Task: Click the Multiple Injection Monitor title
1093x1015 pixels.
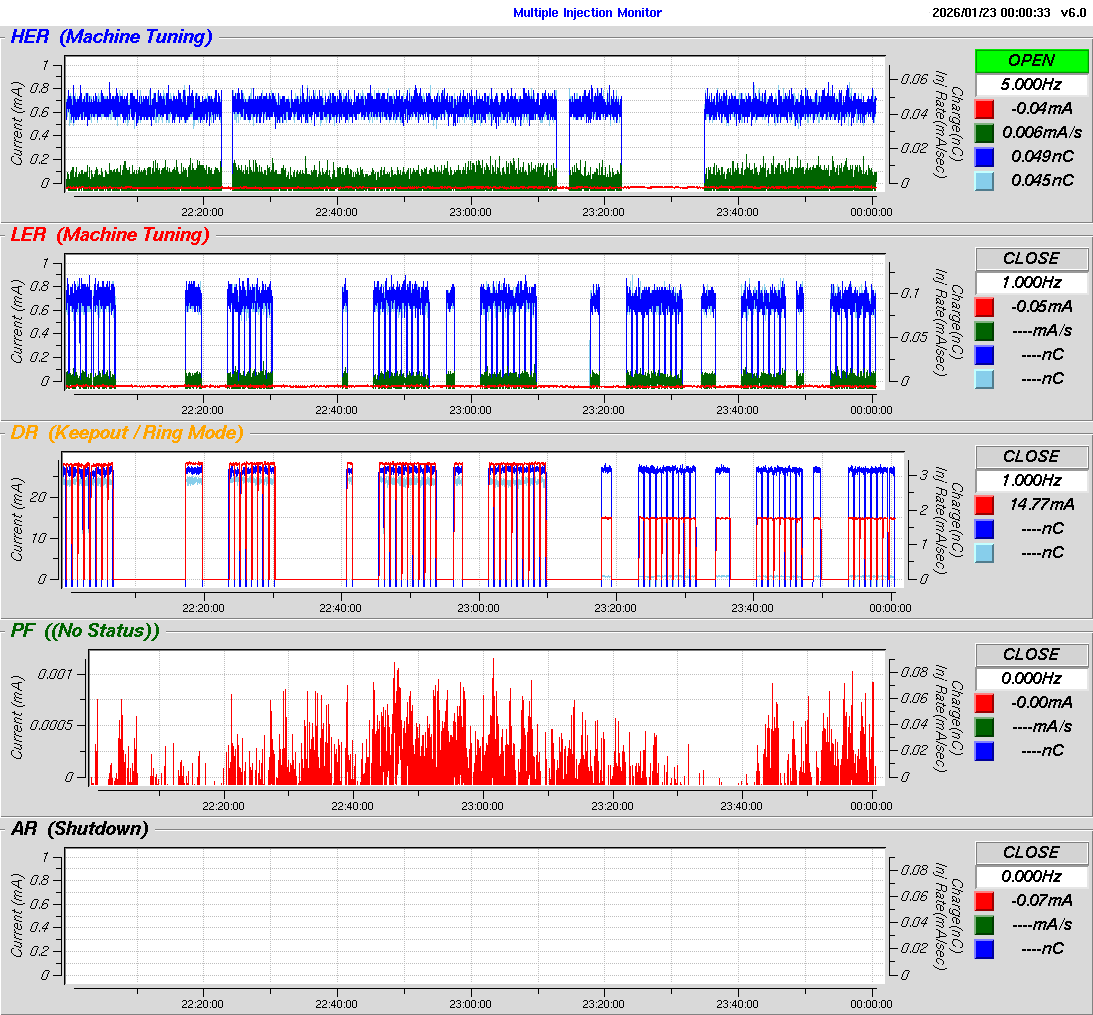Action: [x=587, y=13]
